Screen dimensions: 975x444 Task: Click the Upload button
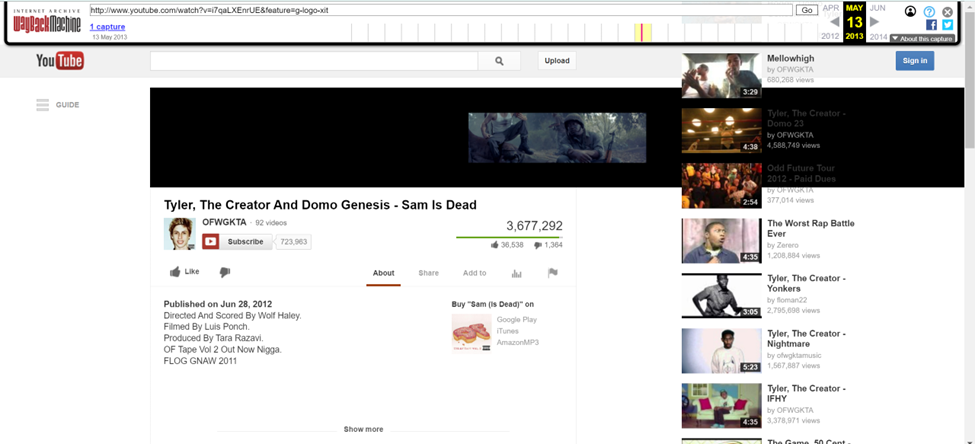557,61
